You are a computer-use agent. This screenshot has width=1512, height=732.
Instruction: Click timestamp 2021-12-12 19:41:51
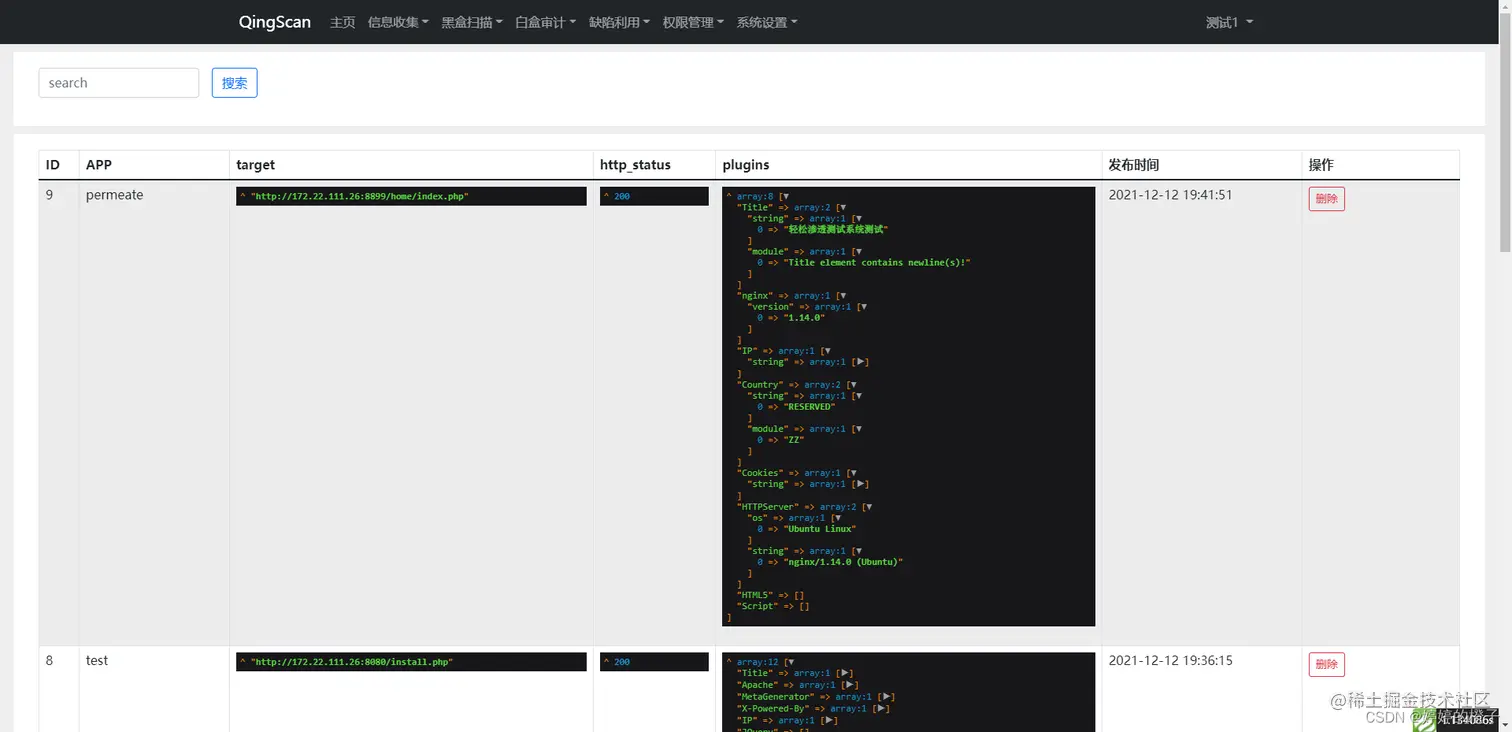1170,195
